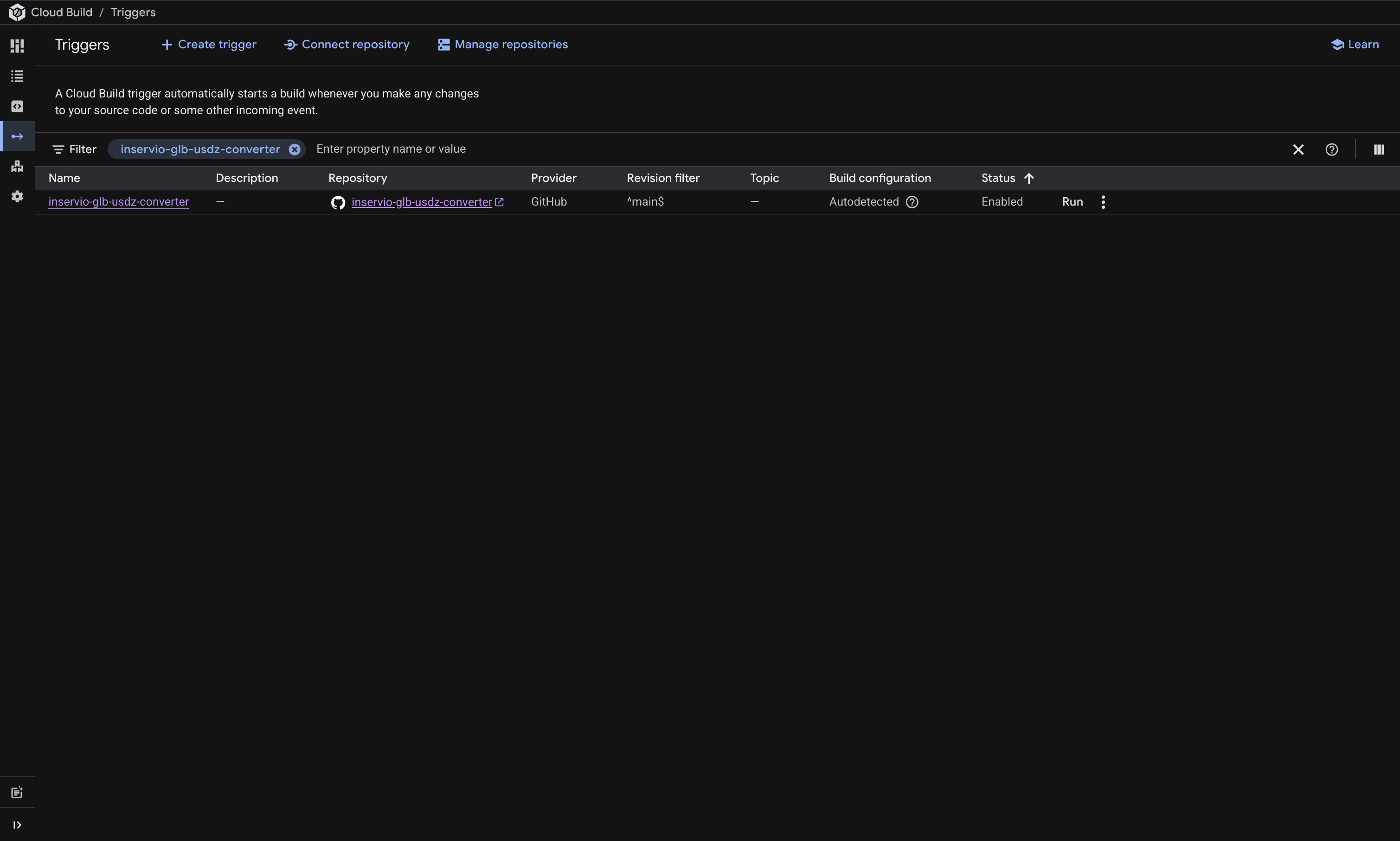
Task: Open the Dashboard icon in sidebar
Action: pos(17,46)
